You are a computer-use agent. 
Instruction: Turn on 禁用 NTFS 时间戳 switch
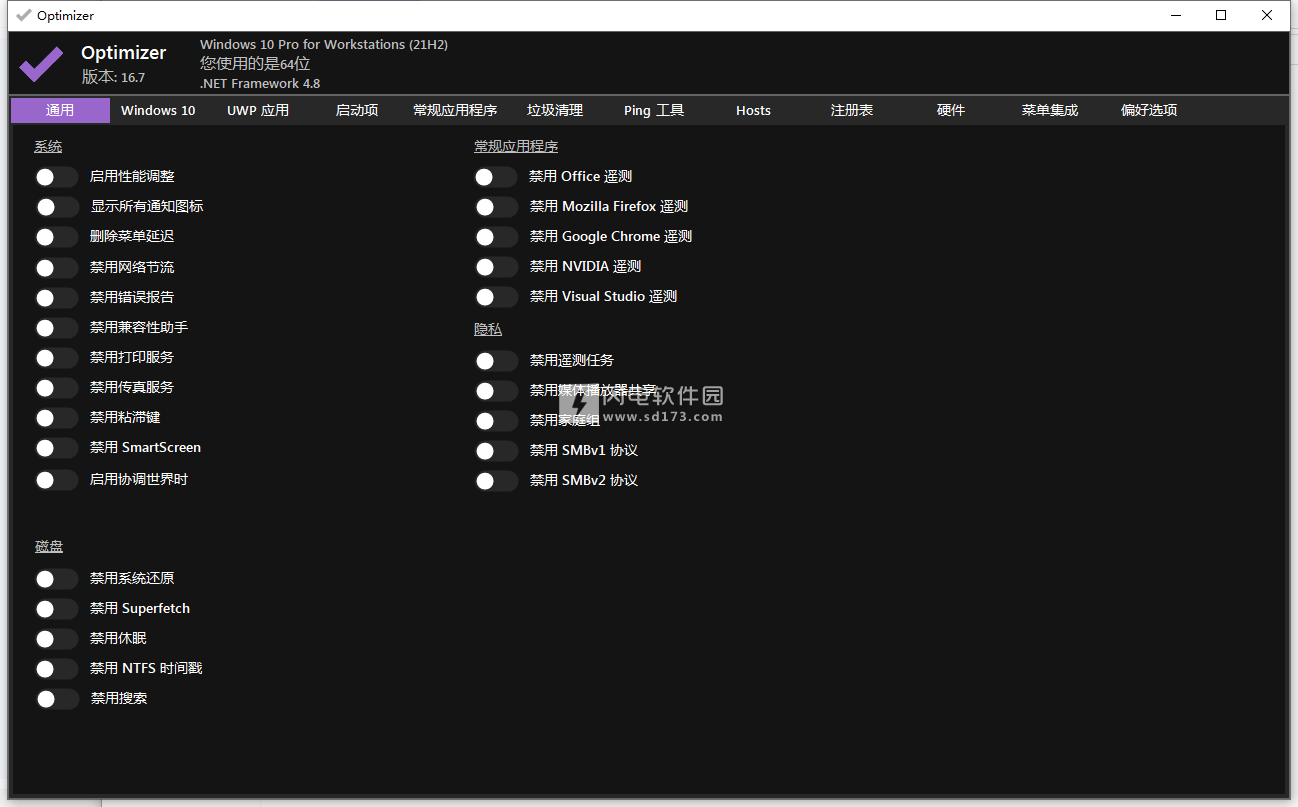pyautogui.click(x=56, y=669)
